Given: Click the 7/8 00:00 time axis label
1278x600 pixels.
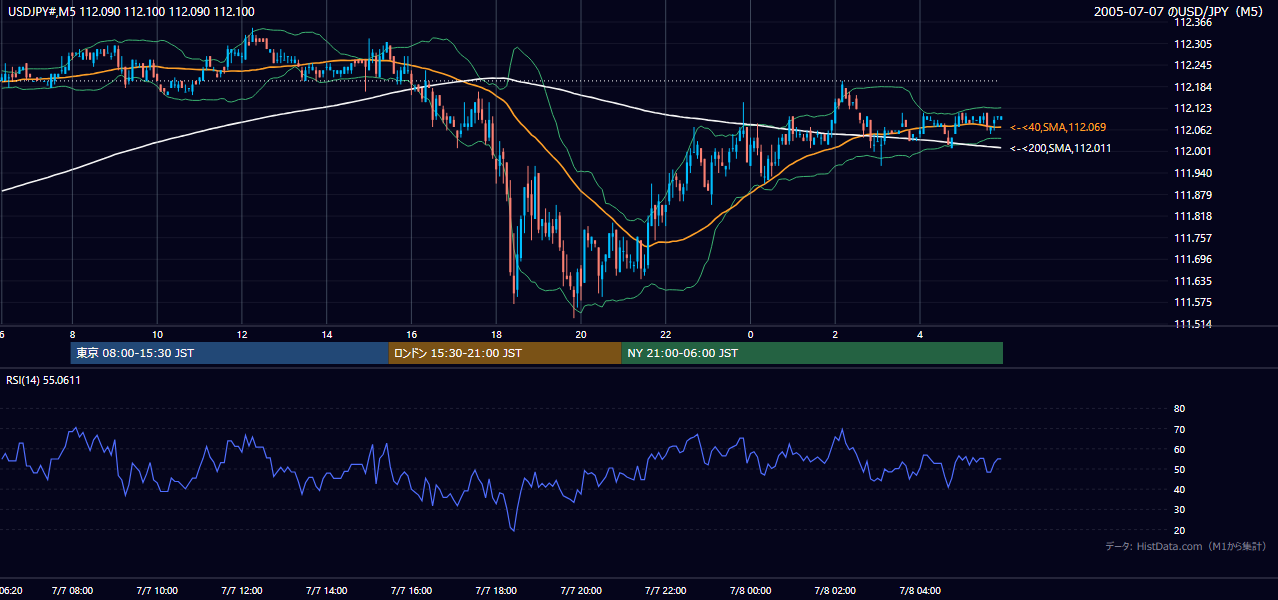Looking at the screenshot, I should (751, 591).
